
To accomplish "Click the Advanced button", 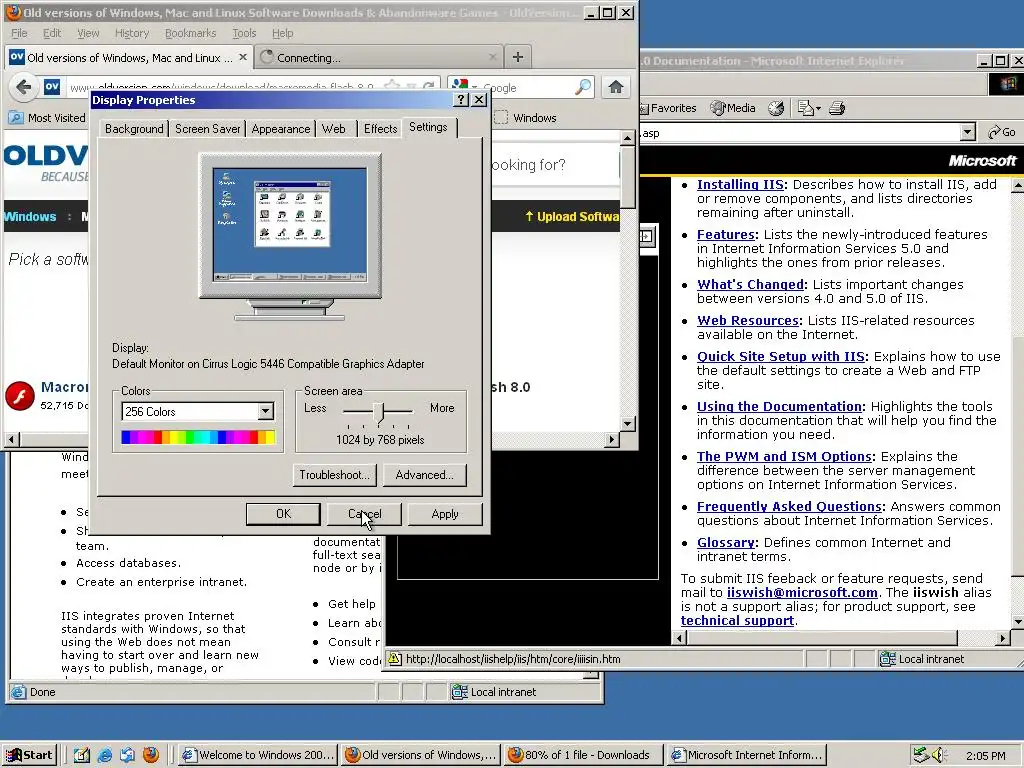I will (424, 475).
